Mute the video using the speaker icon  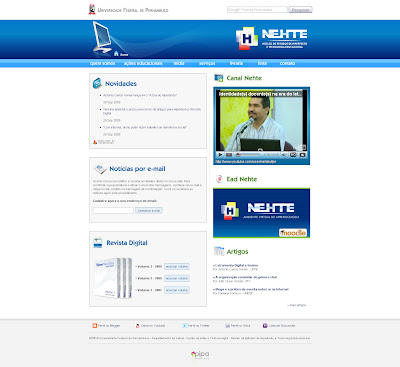tap(284, 155)
